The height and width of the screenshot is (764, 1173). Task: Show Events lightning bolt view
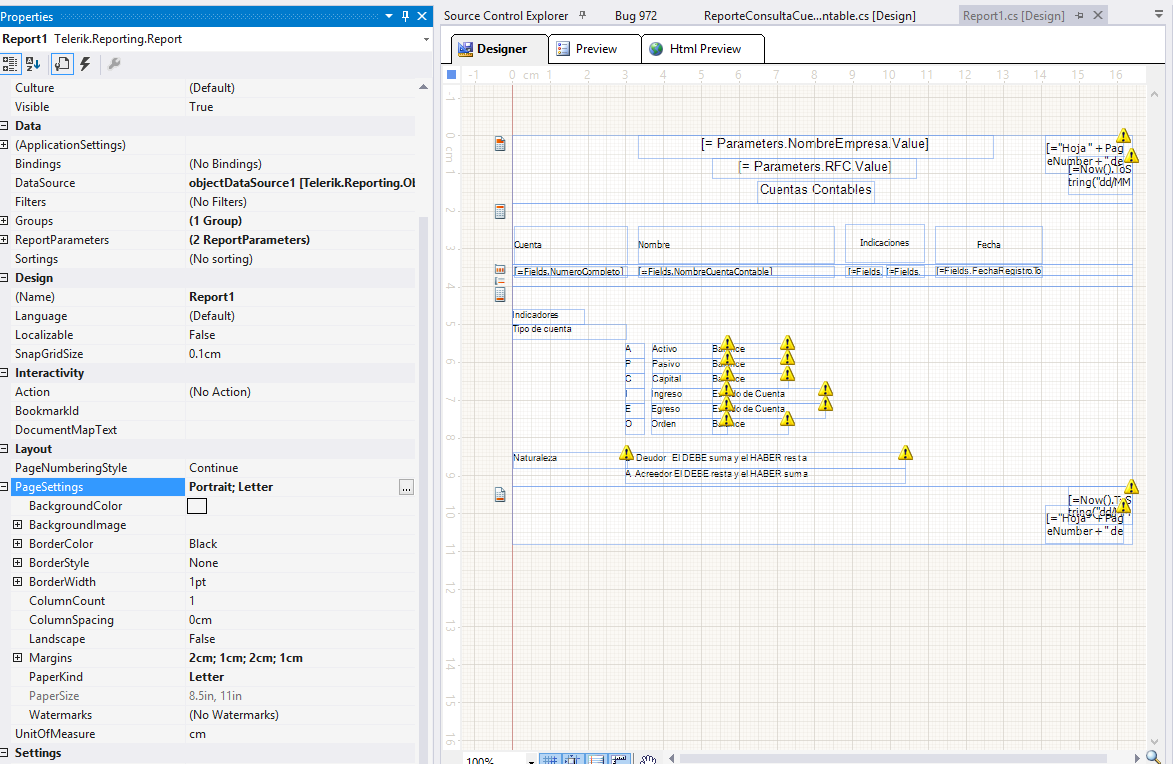[85, 64]
